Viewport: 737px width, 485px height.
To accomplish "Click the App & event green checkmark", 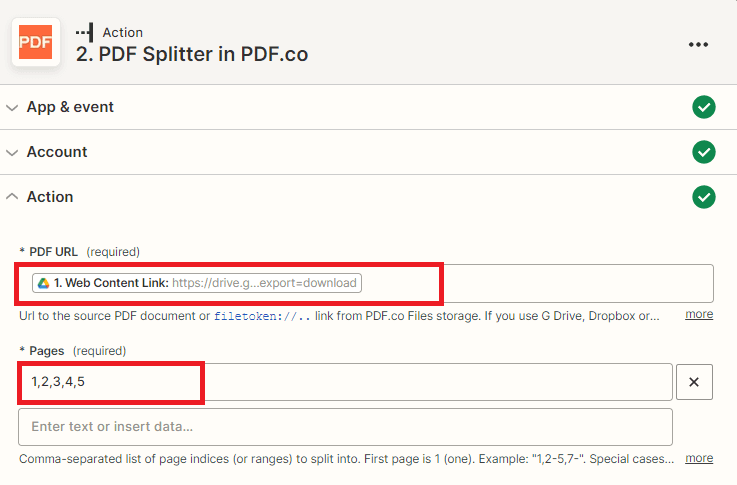I will (x=704, y=107).
